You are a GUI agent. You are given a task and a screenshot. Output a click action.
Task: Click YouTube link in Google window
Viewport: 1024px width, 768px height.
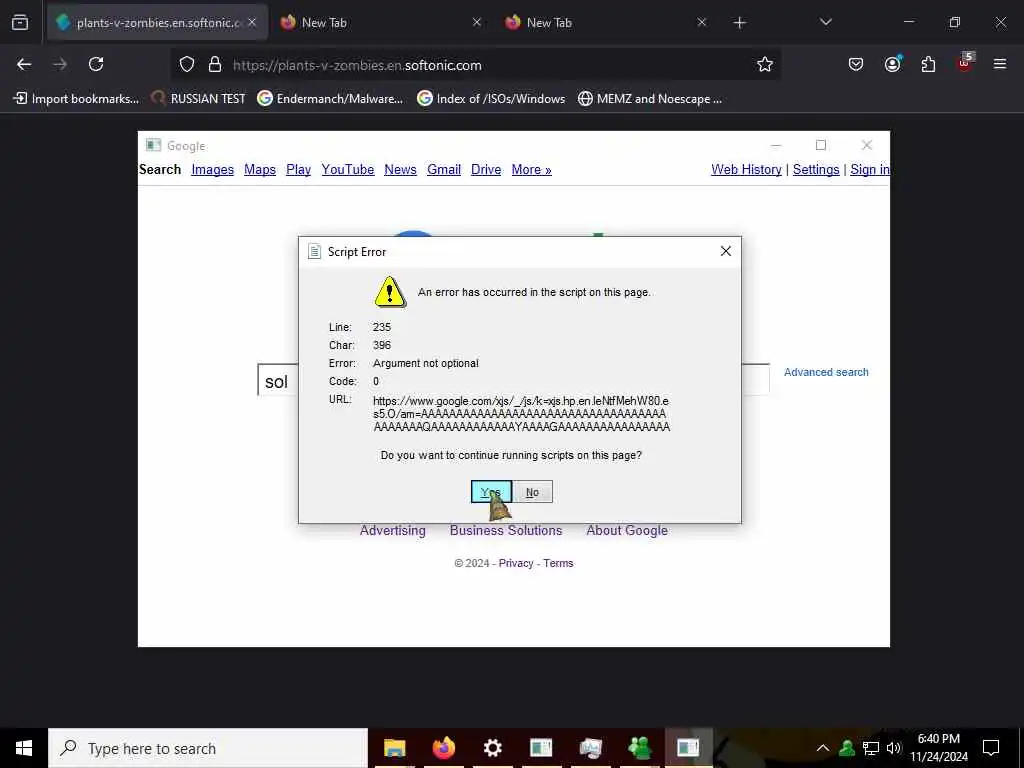tap(347, 170)
